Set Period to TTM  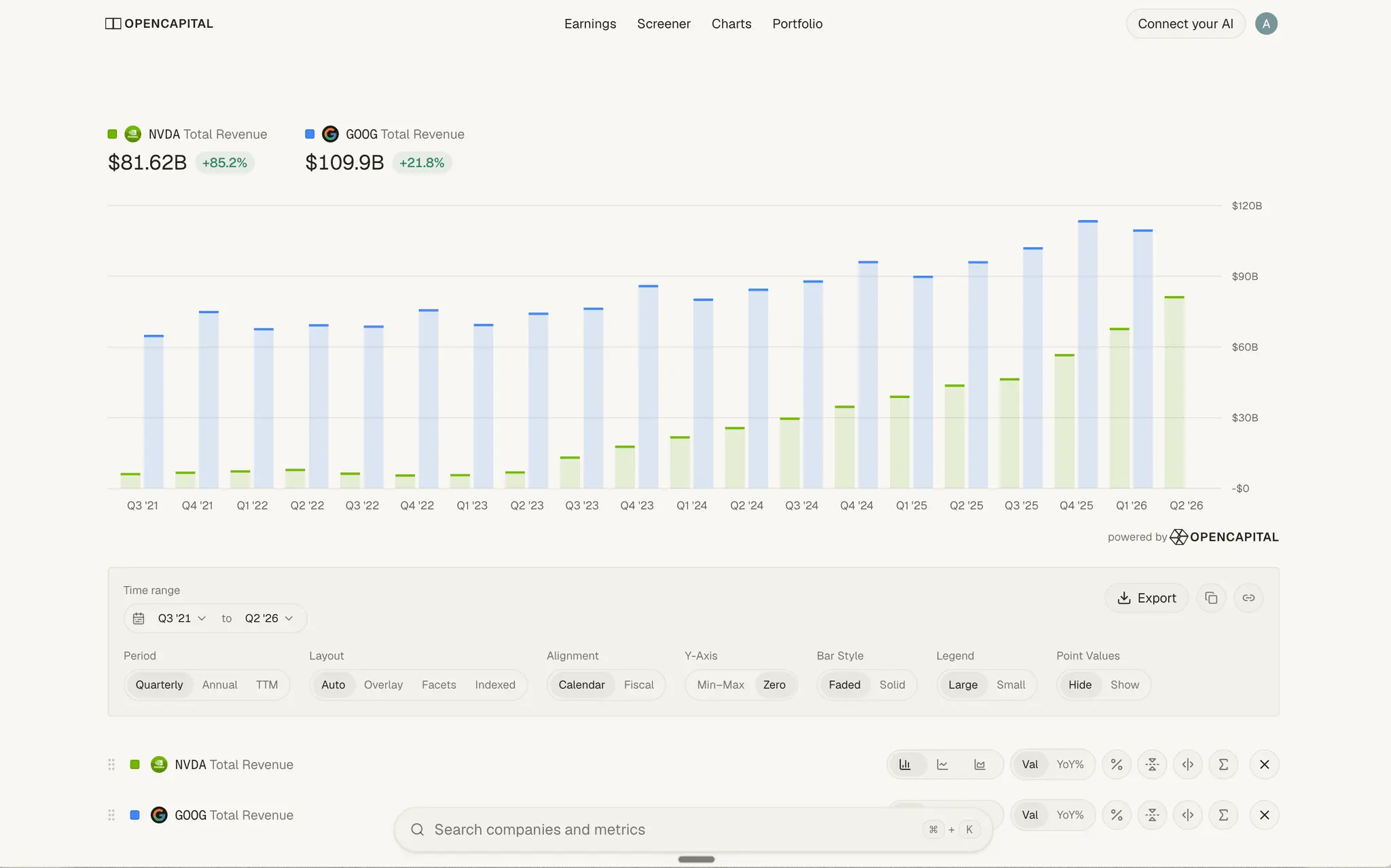[x=267, y=685]
